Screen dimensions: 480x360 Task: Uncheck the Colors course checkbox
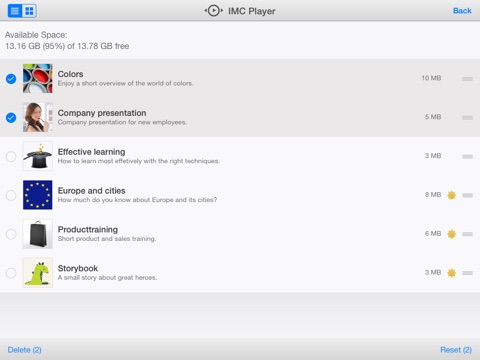[x=11, y=79]
